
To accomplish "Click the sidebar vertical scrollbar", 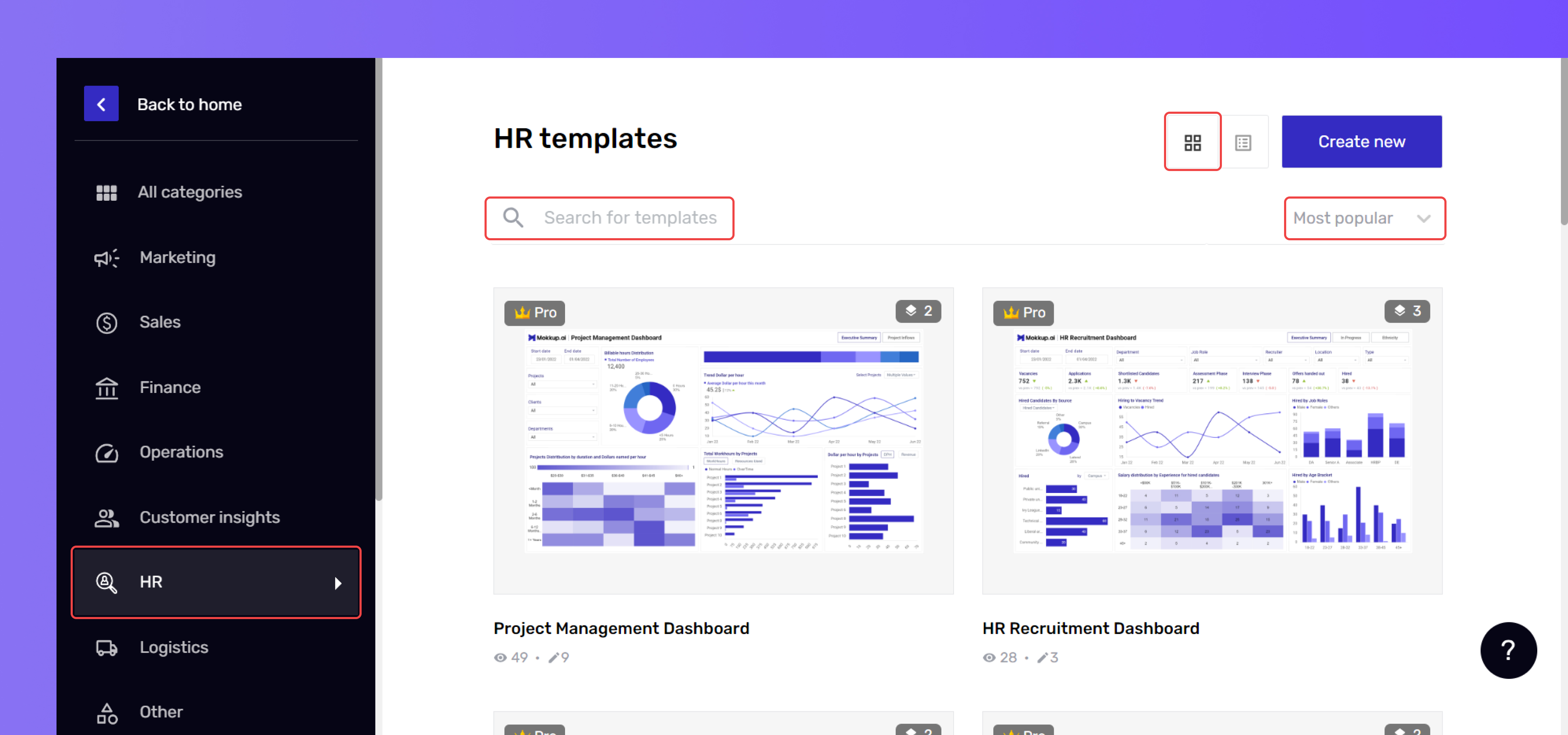I will 379,280.
